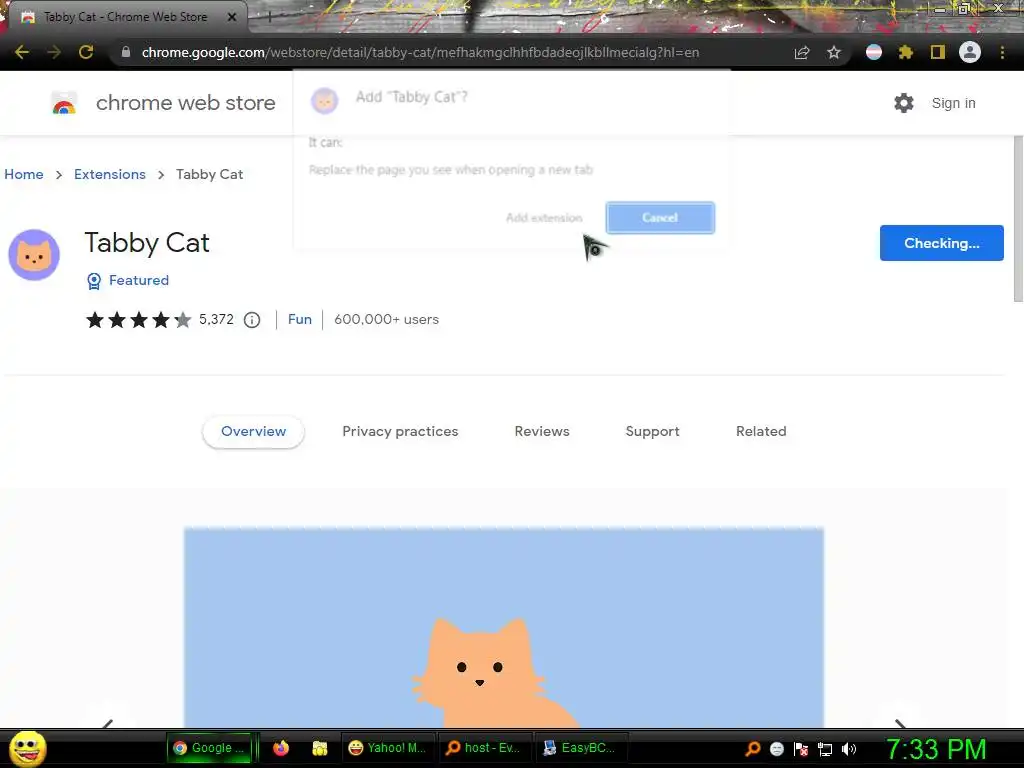Go to Home breadcrumb
The width and height of the screenshot is (1024, 768).
coord(24,174)
